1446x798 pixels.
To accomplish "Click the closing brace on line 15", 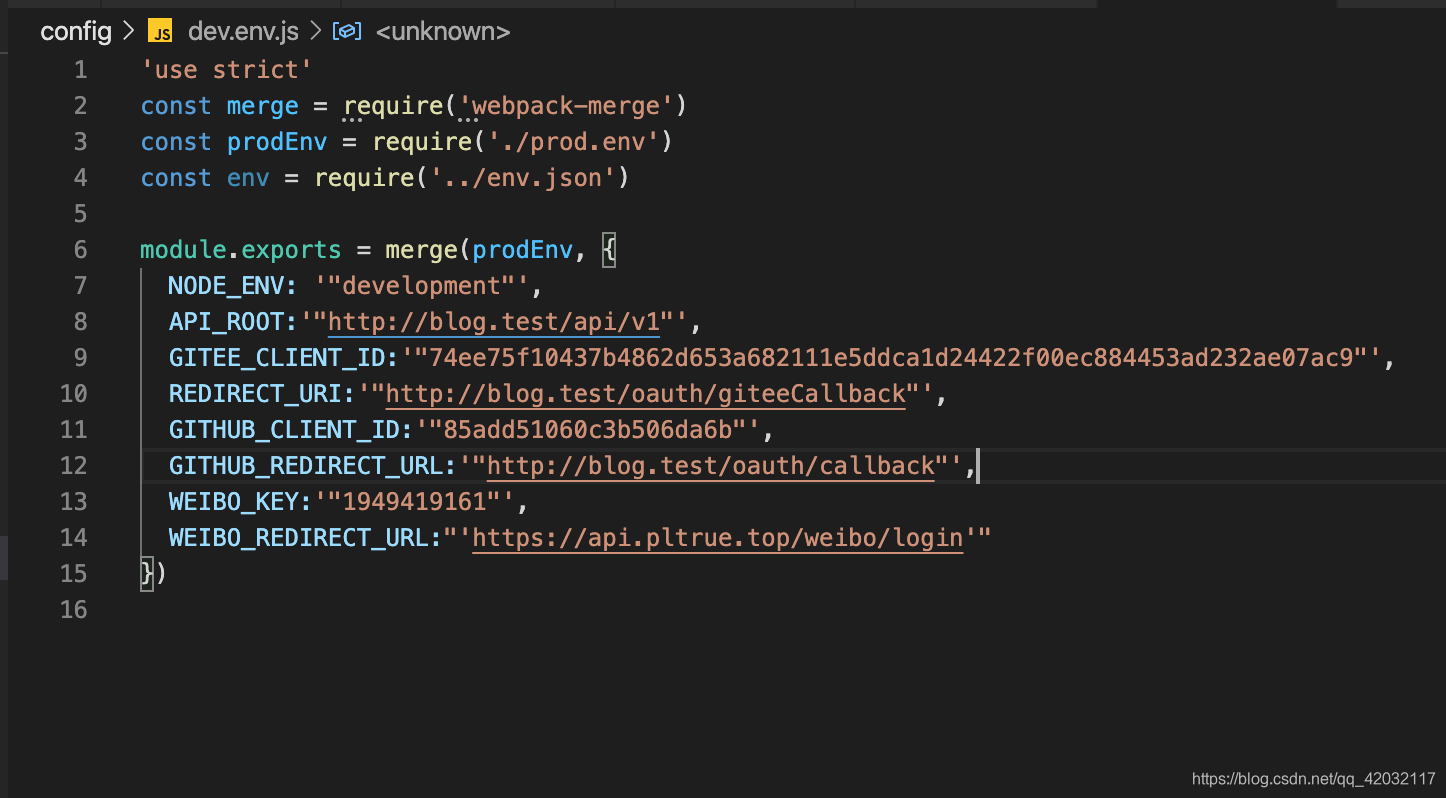I will (147, 574).
